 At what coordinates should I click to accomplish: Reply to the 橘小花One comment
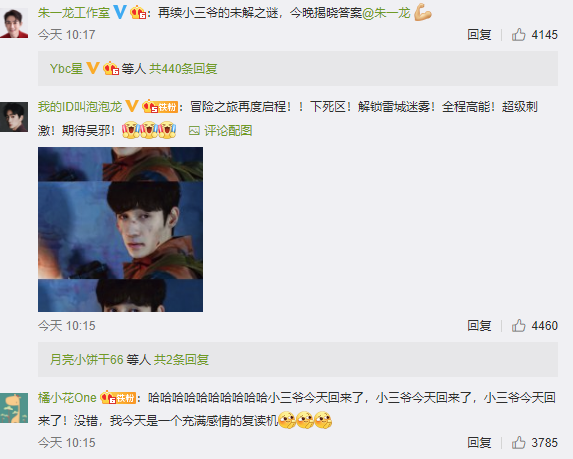pos(479,443)
